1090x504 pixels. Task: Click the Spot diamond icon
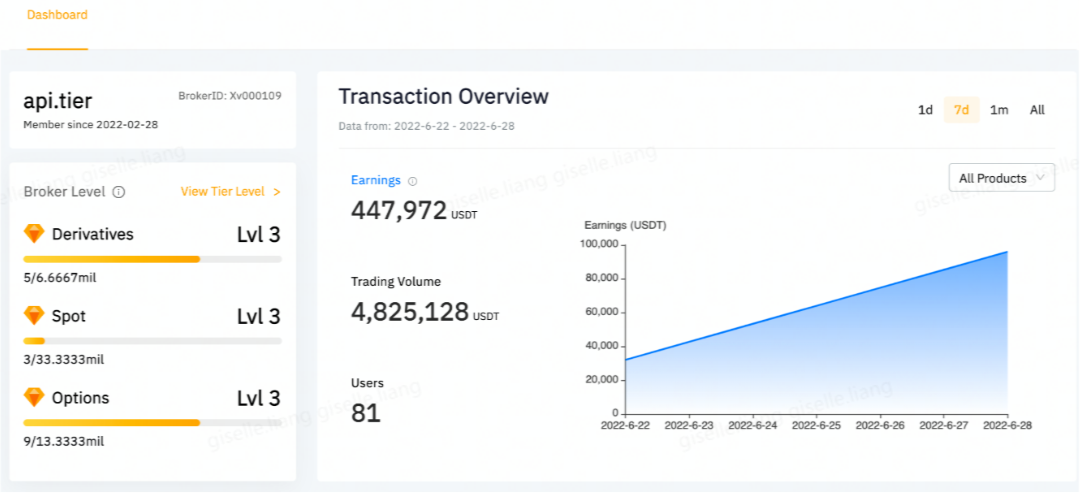click(x=34, y=316)
